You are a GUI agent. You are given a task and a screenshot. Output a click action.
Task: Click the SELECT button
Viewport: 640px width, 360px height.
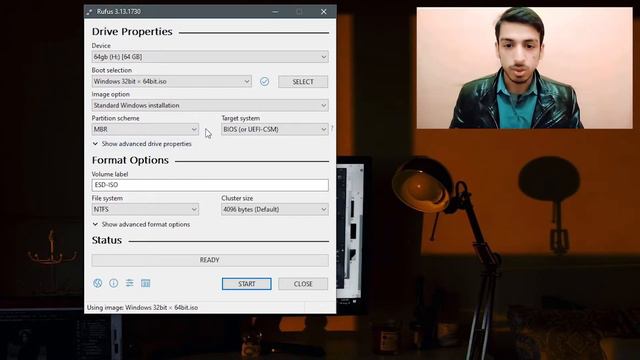click(x=303, y=82)
